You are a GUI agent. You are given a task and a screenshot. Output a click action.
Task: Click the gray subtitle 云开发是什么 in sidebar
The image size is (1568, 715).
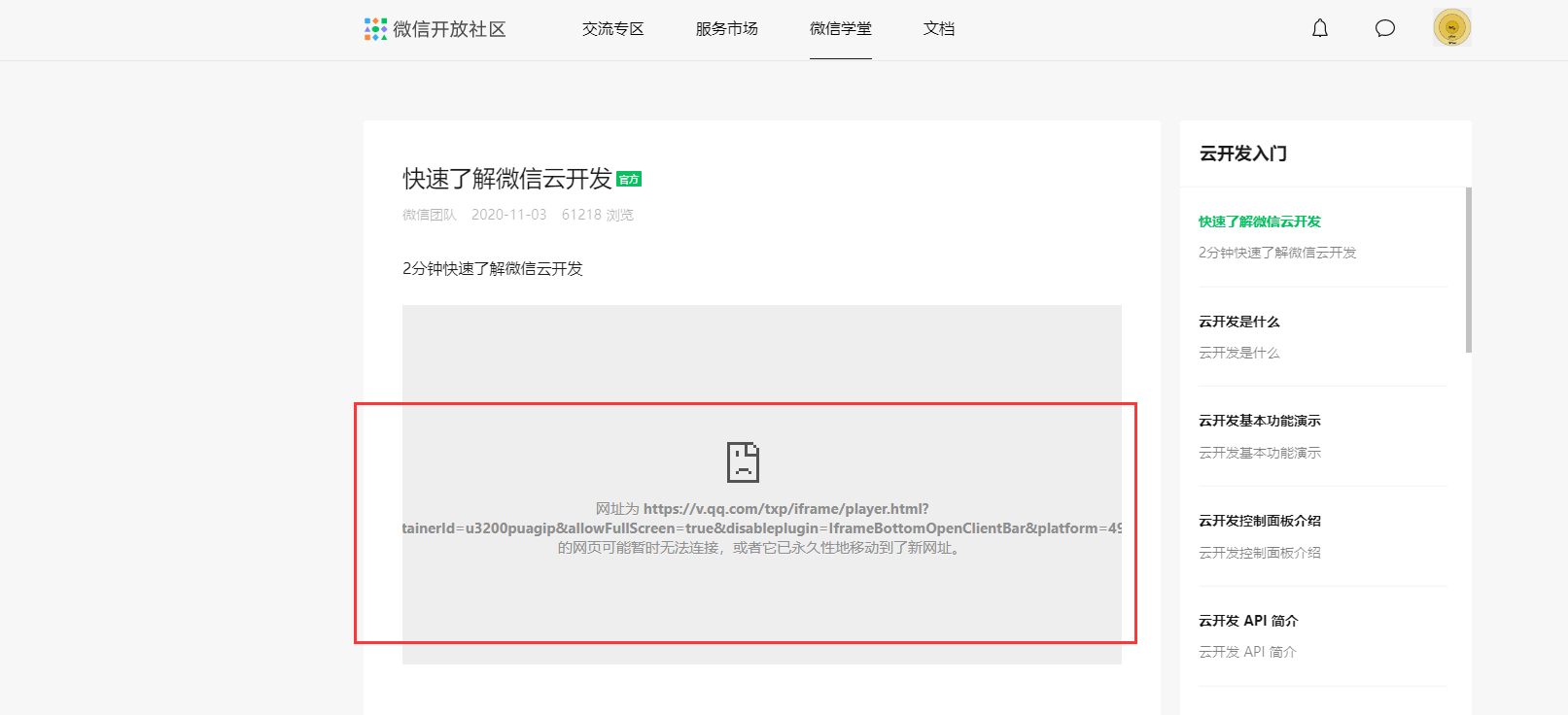(x=1239, y=353)
